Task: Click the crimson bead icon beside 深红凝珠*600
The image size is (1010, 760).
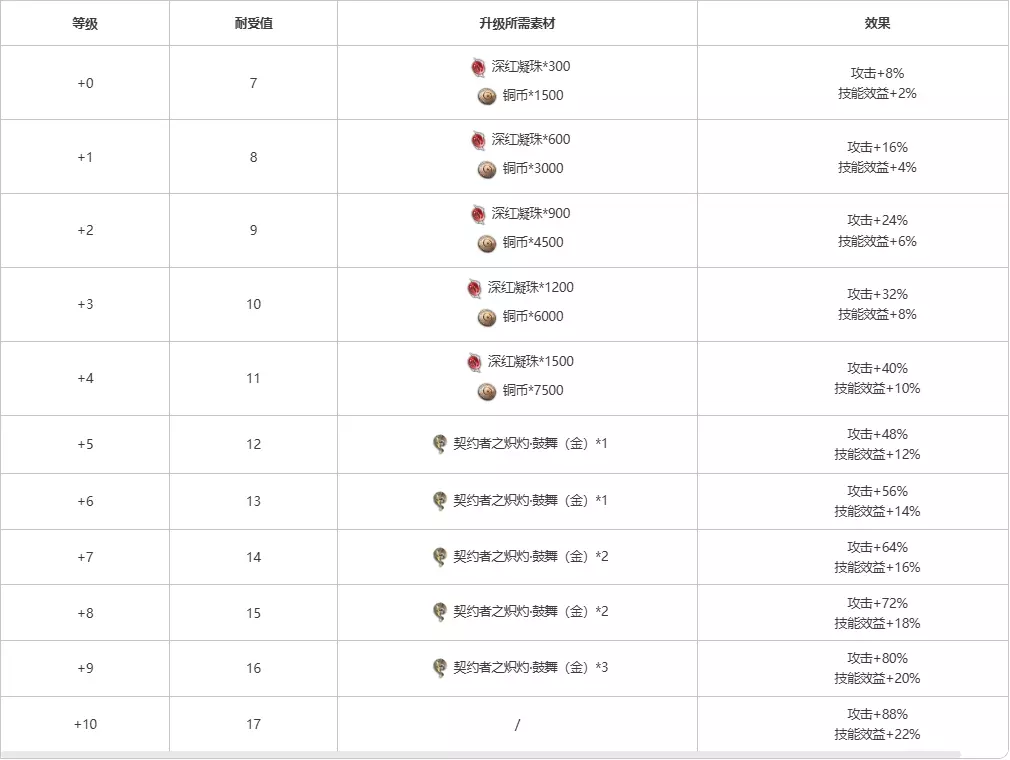Action: click(479, 140)
